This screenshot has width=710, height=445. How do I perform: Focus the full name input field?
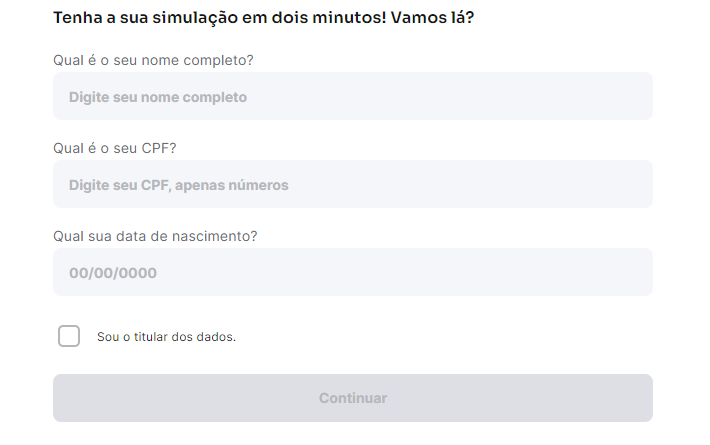[x=352, y=96]
